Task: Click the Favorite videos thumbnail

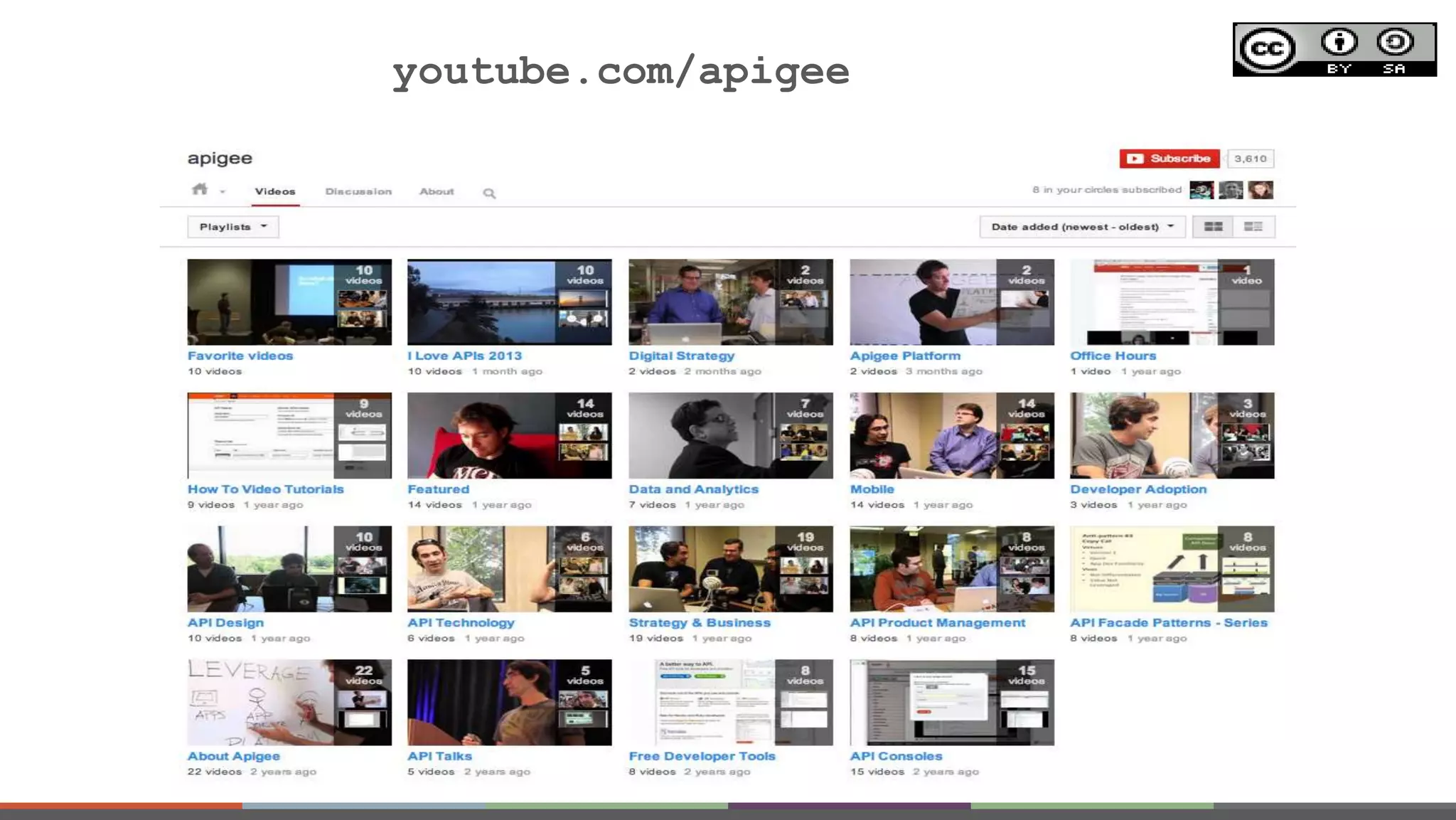Action: pyautogui.click(x=289, y=302)
